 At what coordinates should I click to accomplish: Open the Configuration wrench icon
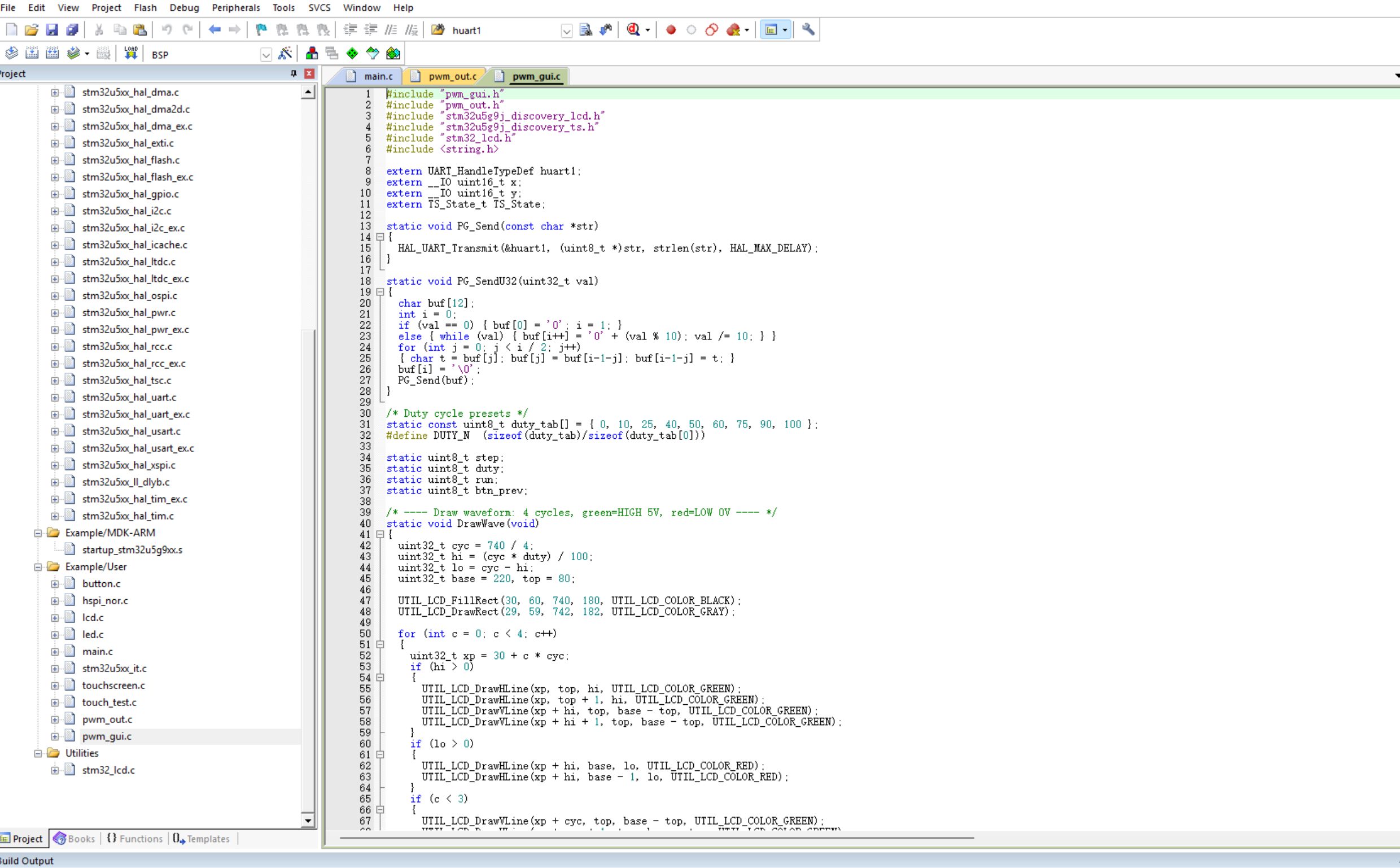[808, 30]
